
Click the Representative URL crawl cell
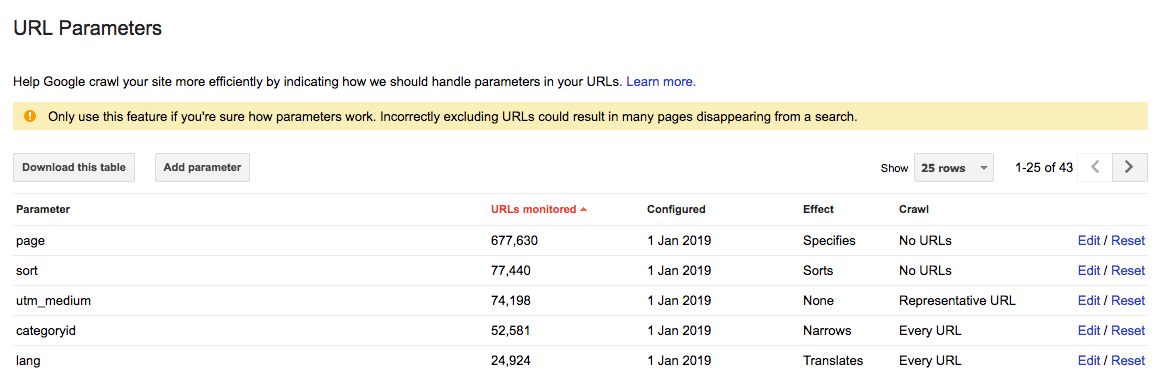tap(957, 301)
